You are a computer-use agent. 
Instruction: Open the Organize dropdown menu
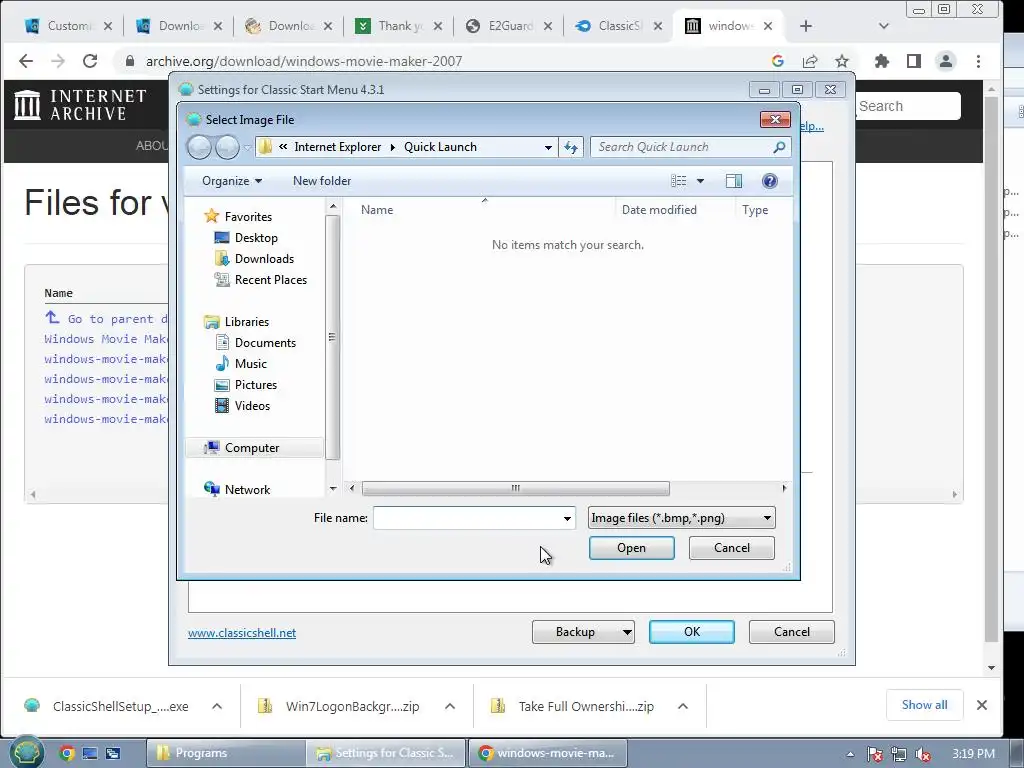point(232,181)
